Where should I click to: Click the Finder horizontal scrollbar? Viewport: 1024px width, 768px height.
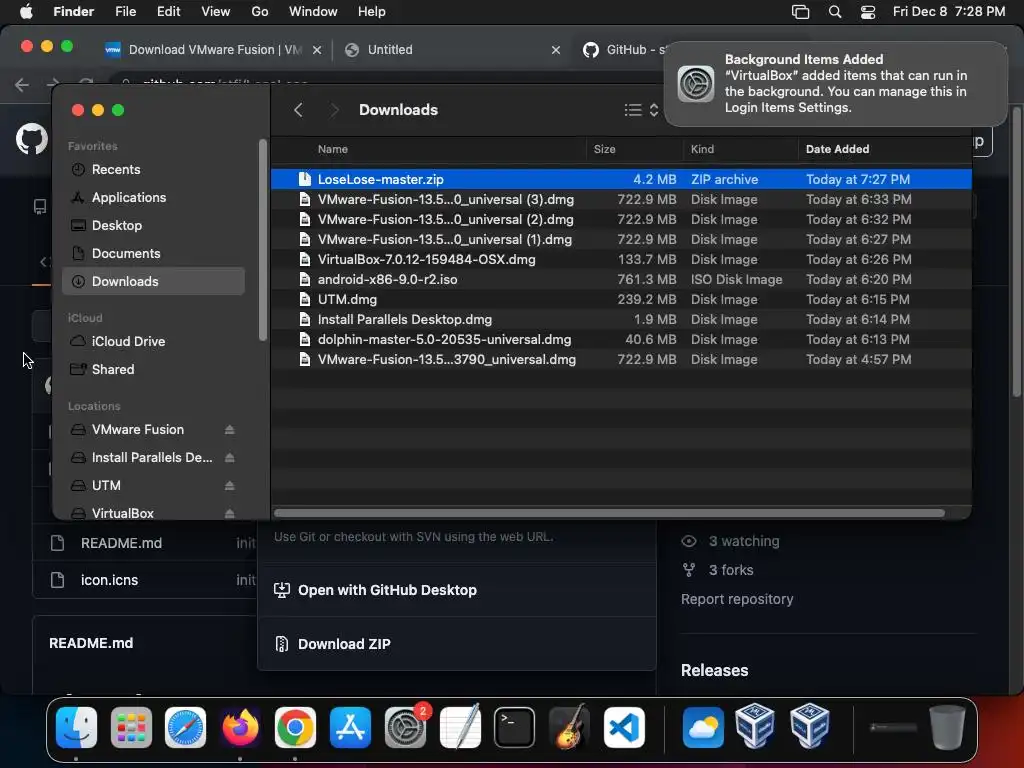pyautogui.click(x=609, y=513)
